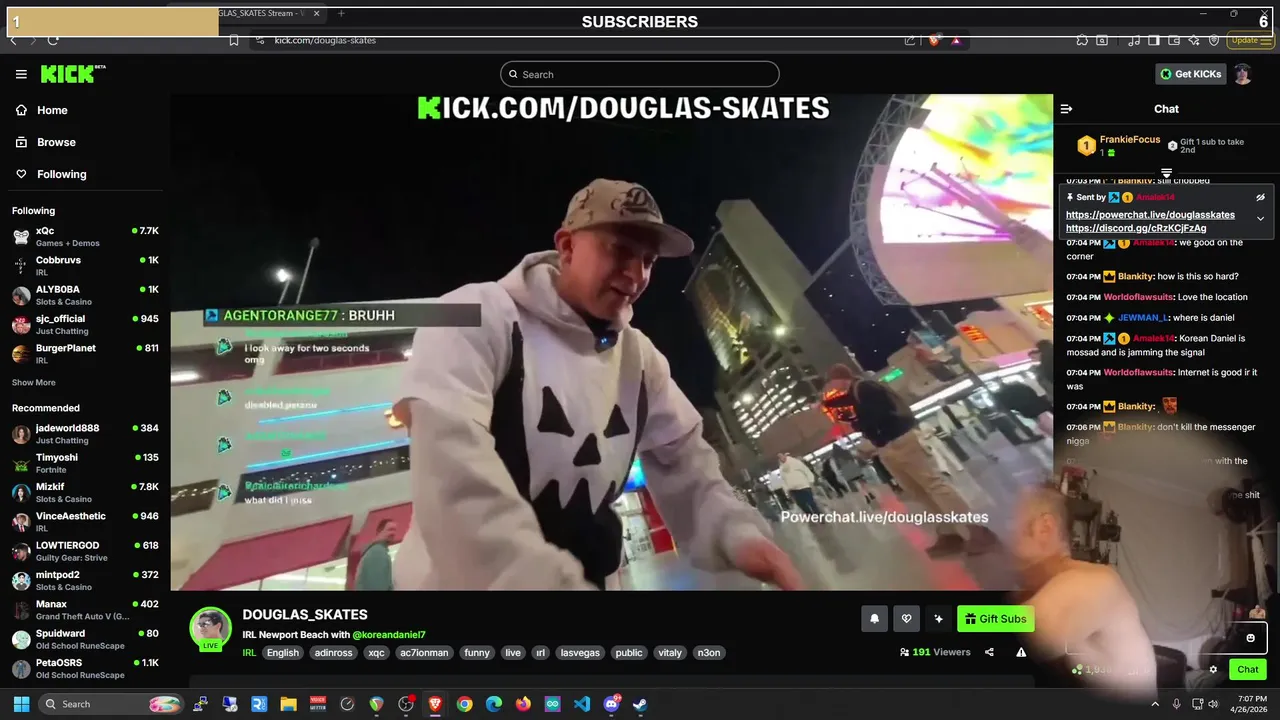Screen dimensions: 1280x720
Task: Open Cobbruvs channel in Following
Action: (x=85, y=266)
